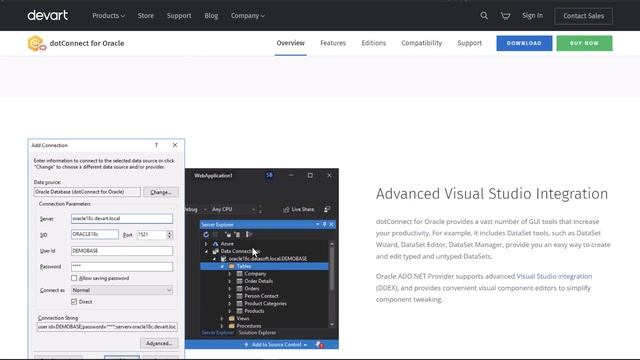Click the SB account badge in Visual Studio title

point(269,175)
